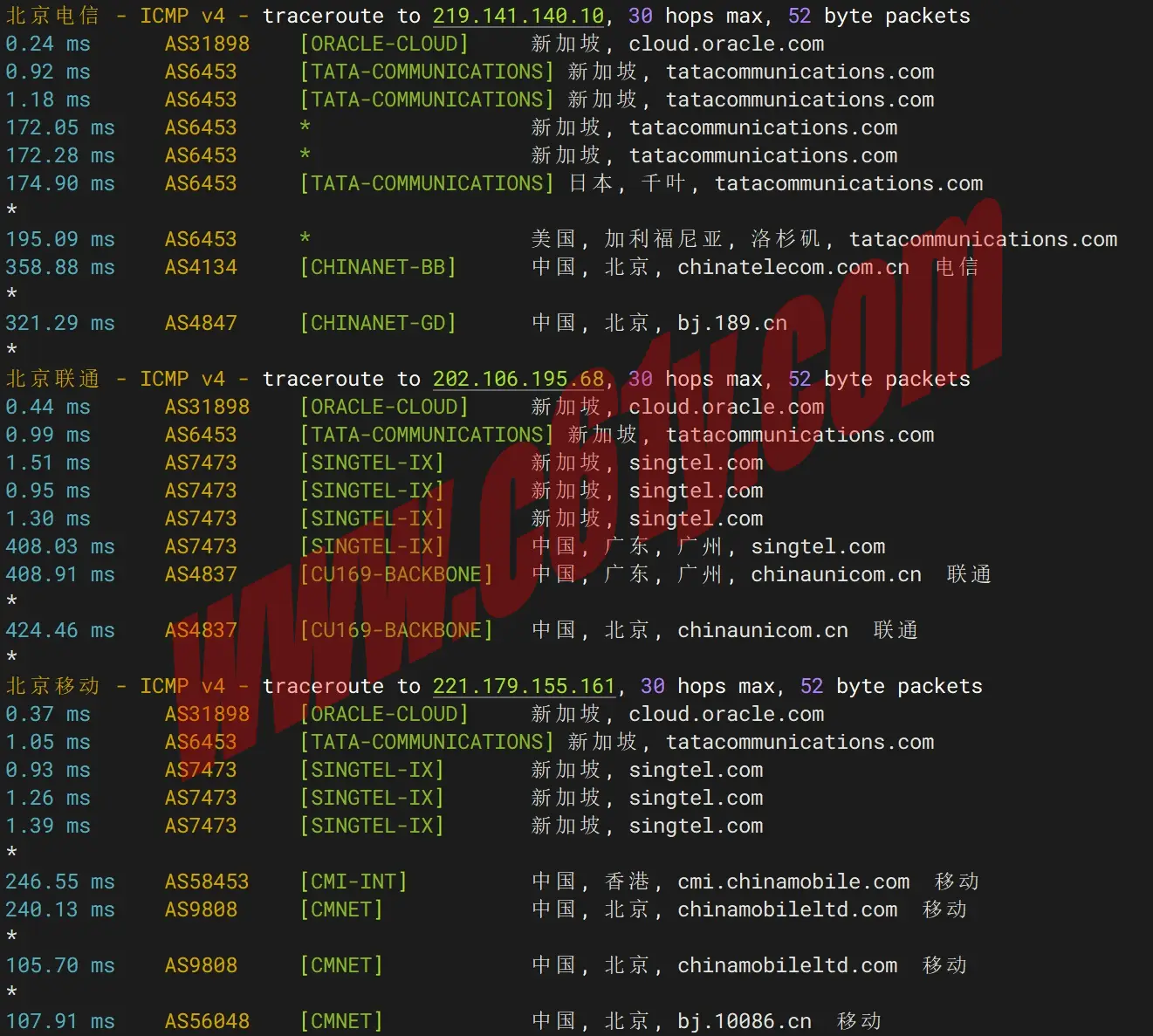
Task: Select the [CHINANET-BB] network tag
Action: pos(378,267)
